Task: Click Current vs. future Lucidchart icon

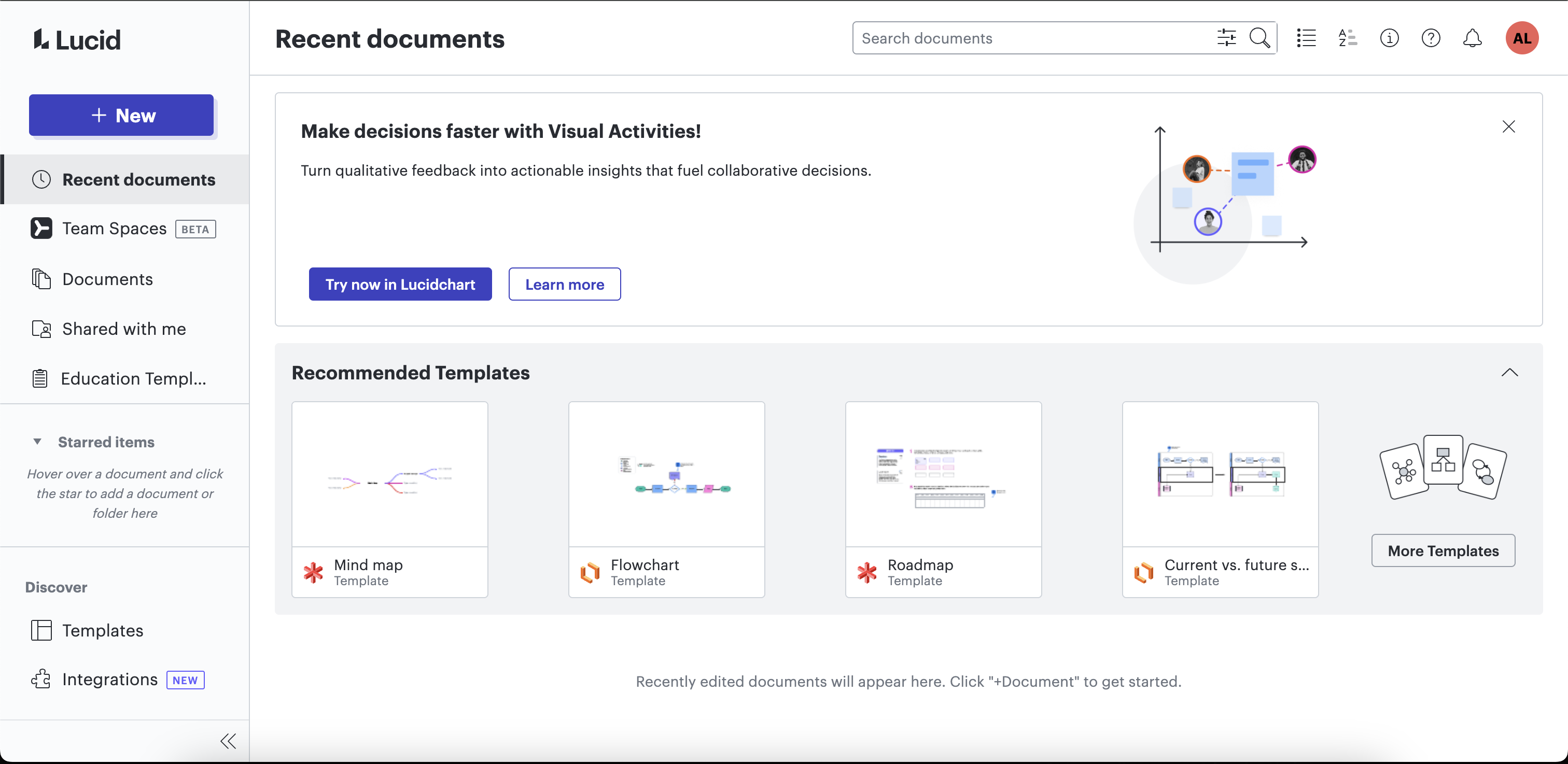Action: 1144,572
